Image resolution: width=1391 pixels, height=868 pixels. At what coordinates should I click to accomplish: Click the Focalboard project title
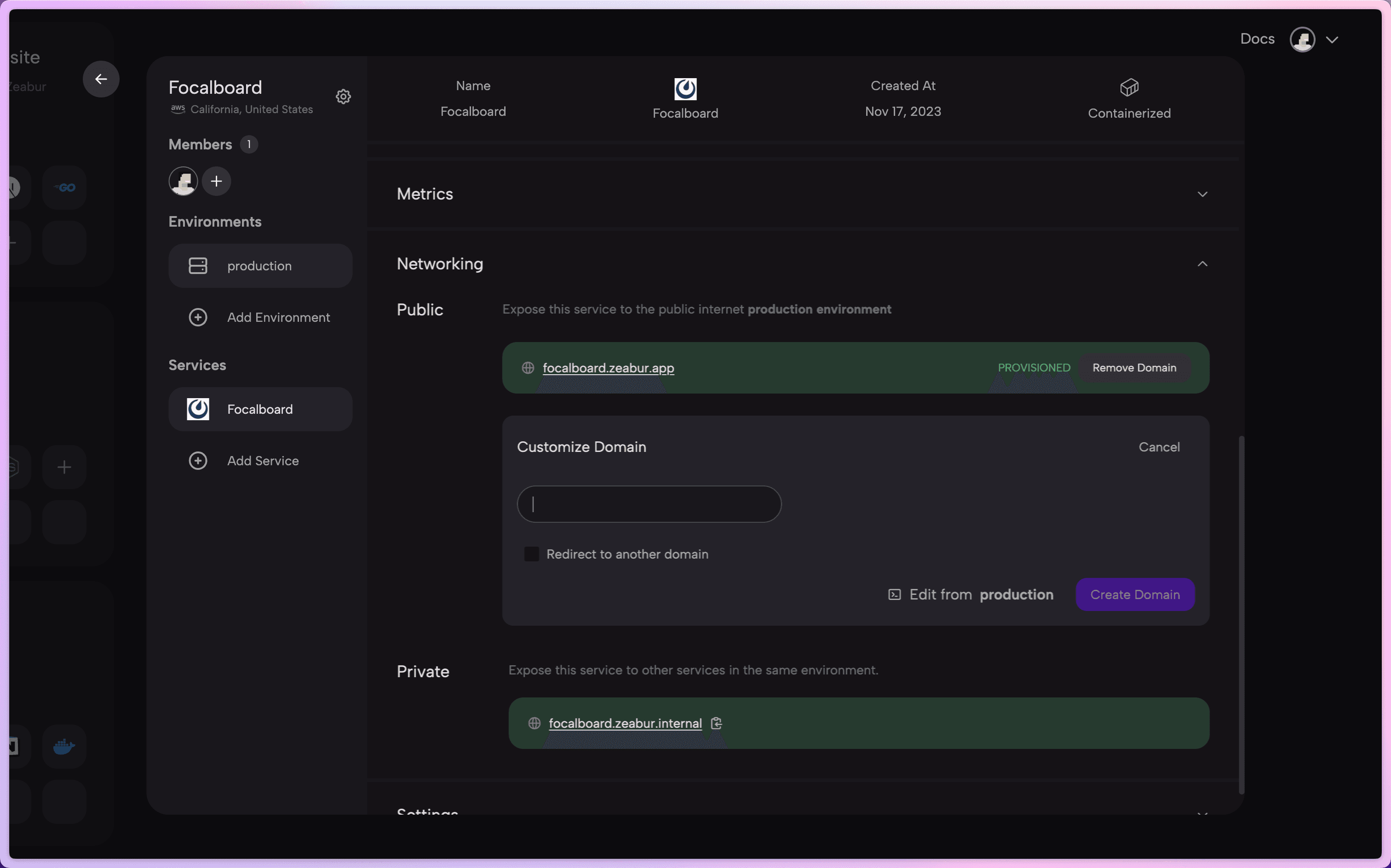point(215,87)
